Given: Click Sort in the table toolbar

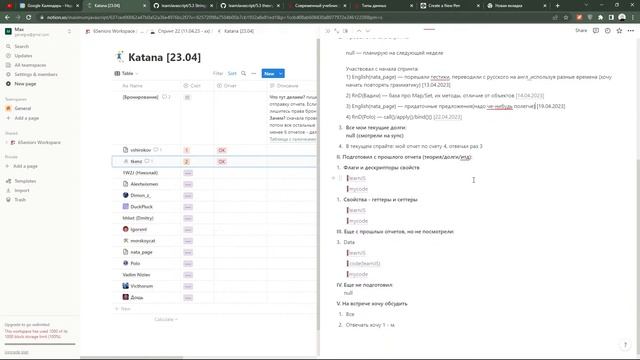Looking at the screenshot, I should [x=232, y=73].
